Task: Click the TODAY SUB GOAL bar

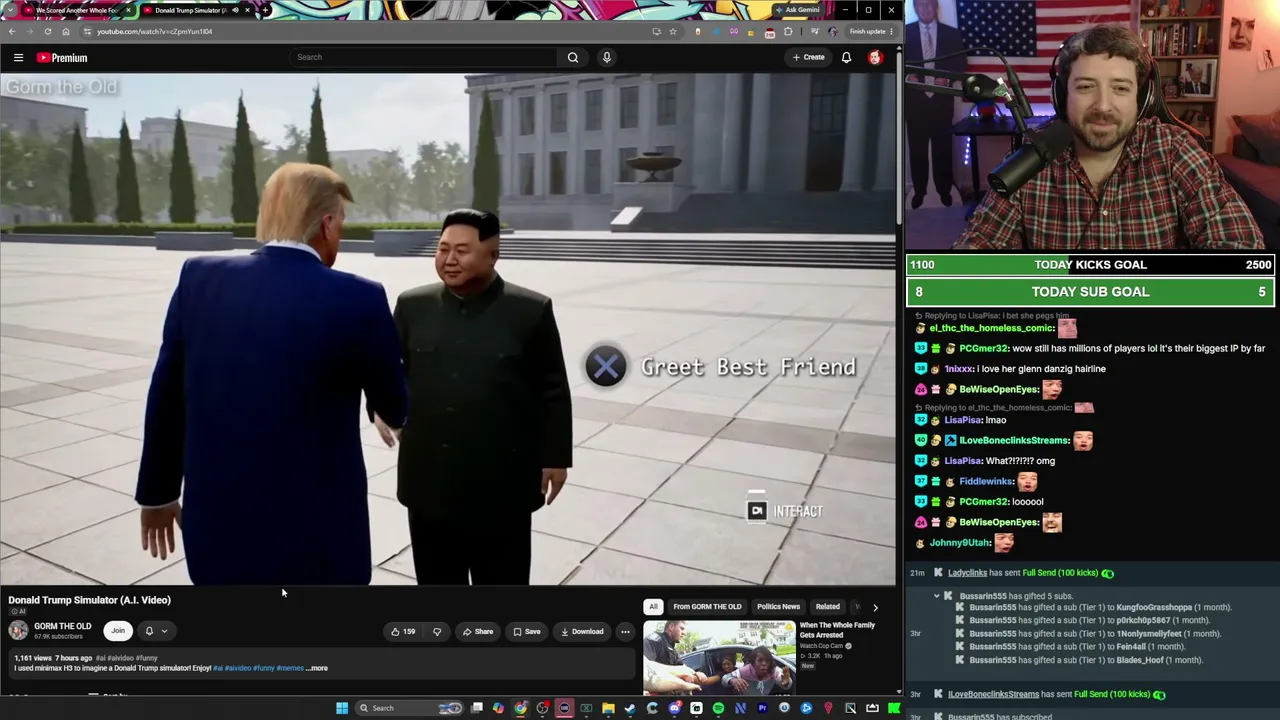Action: (1091, 292)
